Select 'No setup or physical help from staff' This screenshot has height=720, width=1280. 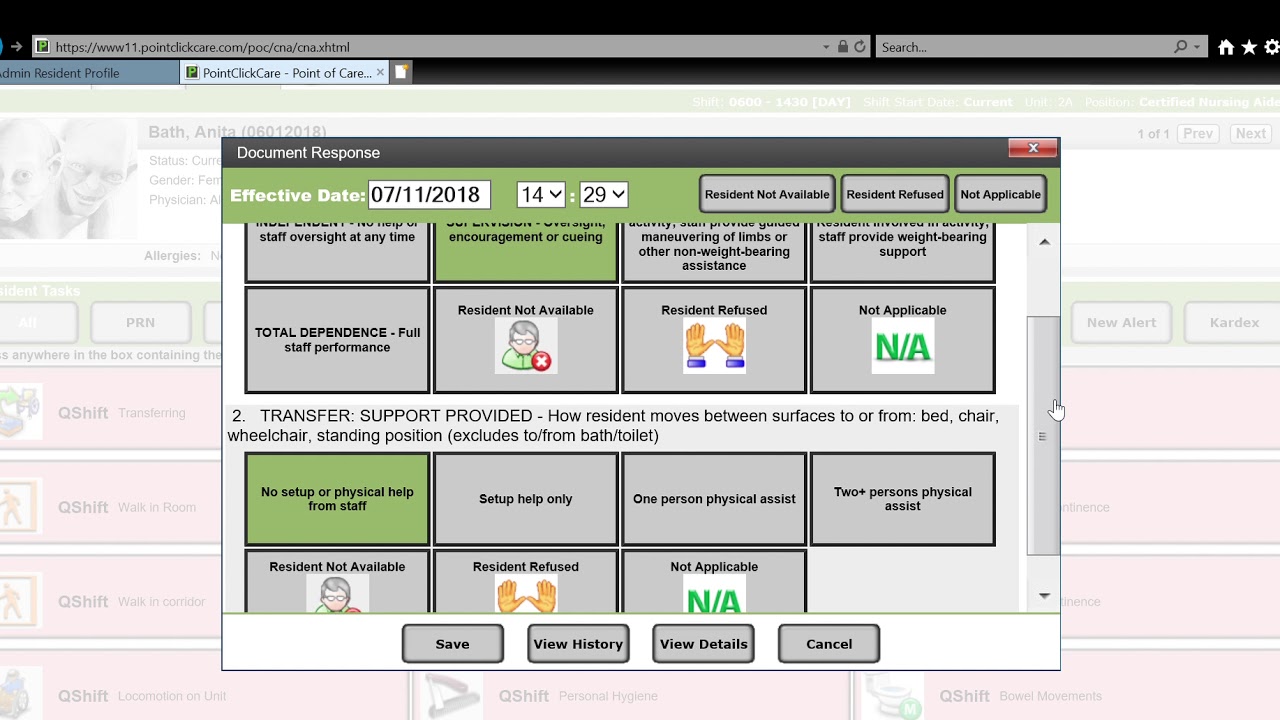pos(337,499)
